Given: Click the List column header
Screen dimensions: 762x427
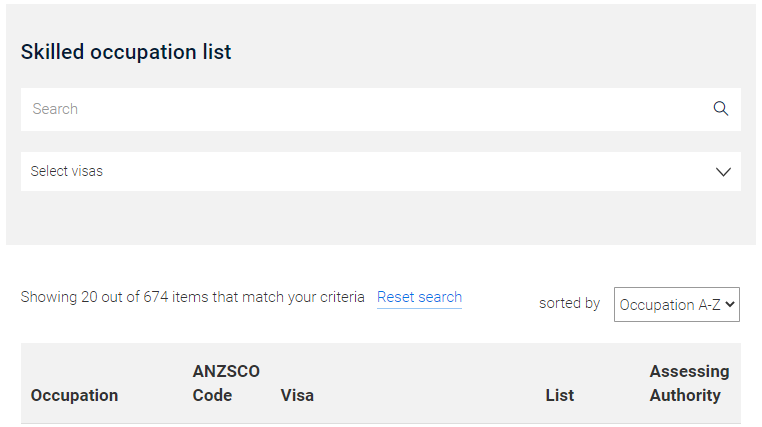Looking at the screenshot, I should pyautogui.click(x=559, y=395).
